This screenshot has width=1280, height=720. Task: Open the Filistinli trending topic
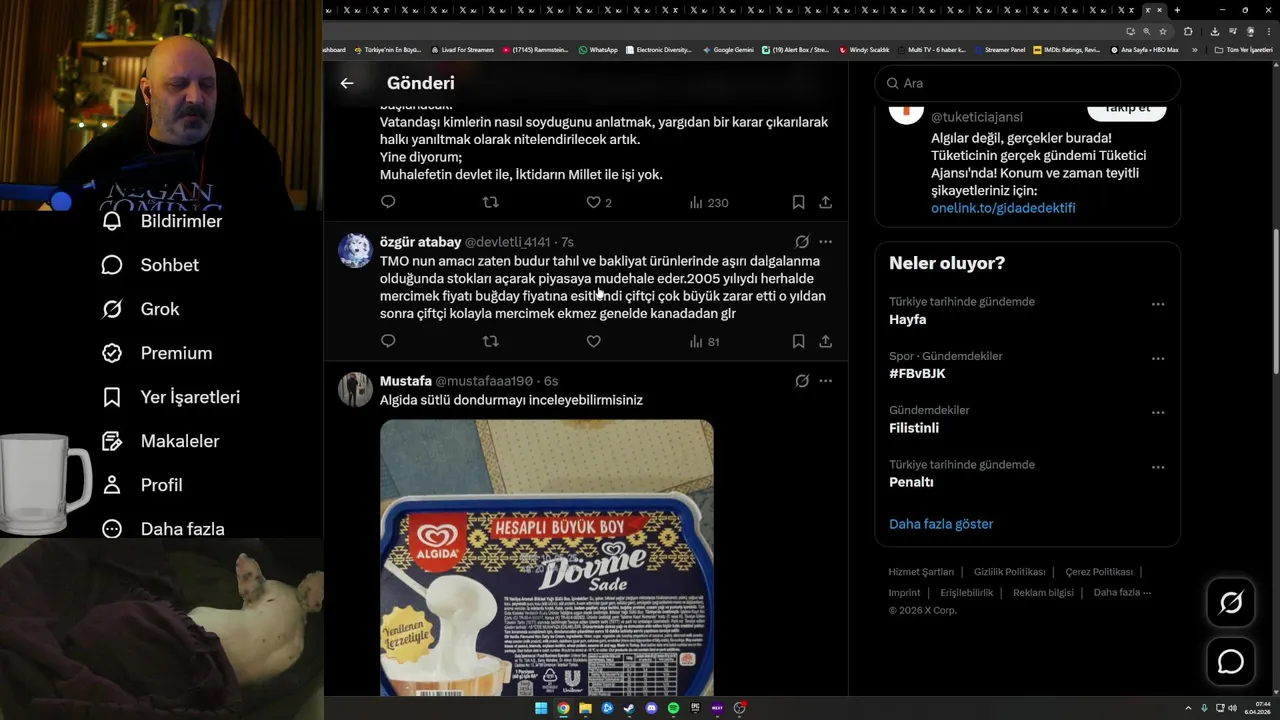point(914,428)
